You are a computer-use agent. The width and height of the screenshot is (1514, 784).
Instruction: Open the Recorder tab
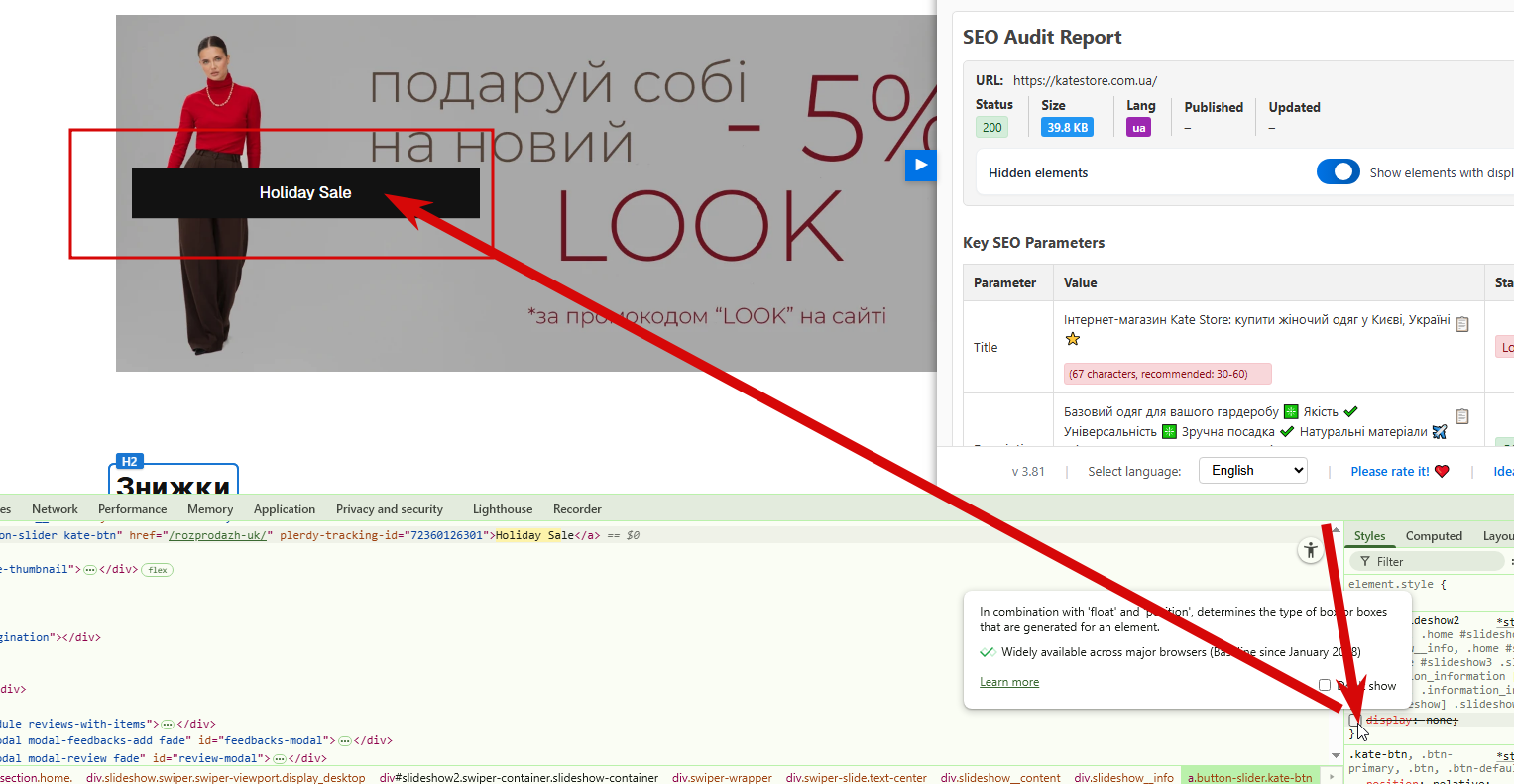coord(577,509)
